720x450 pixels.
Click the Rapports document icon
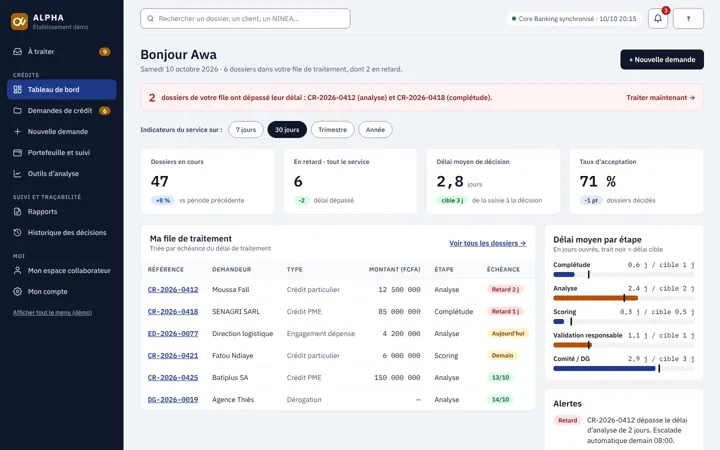pyautogui.click(x=17, y=212)
